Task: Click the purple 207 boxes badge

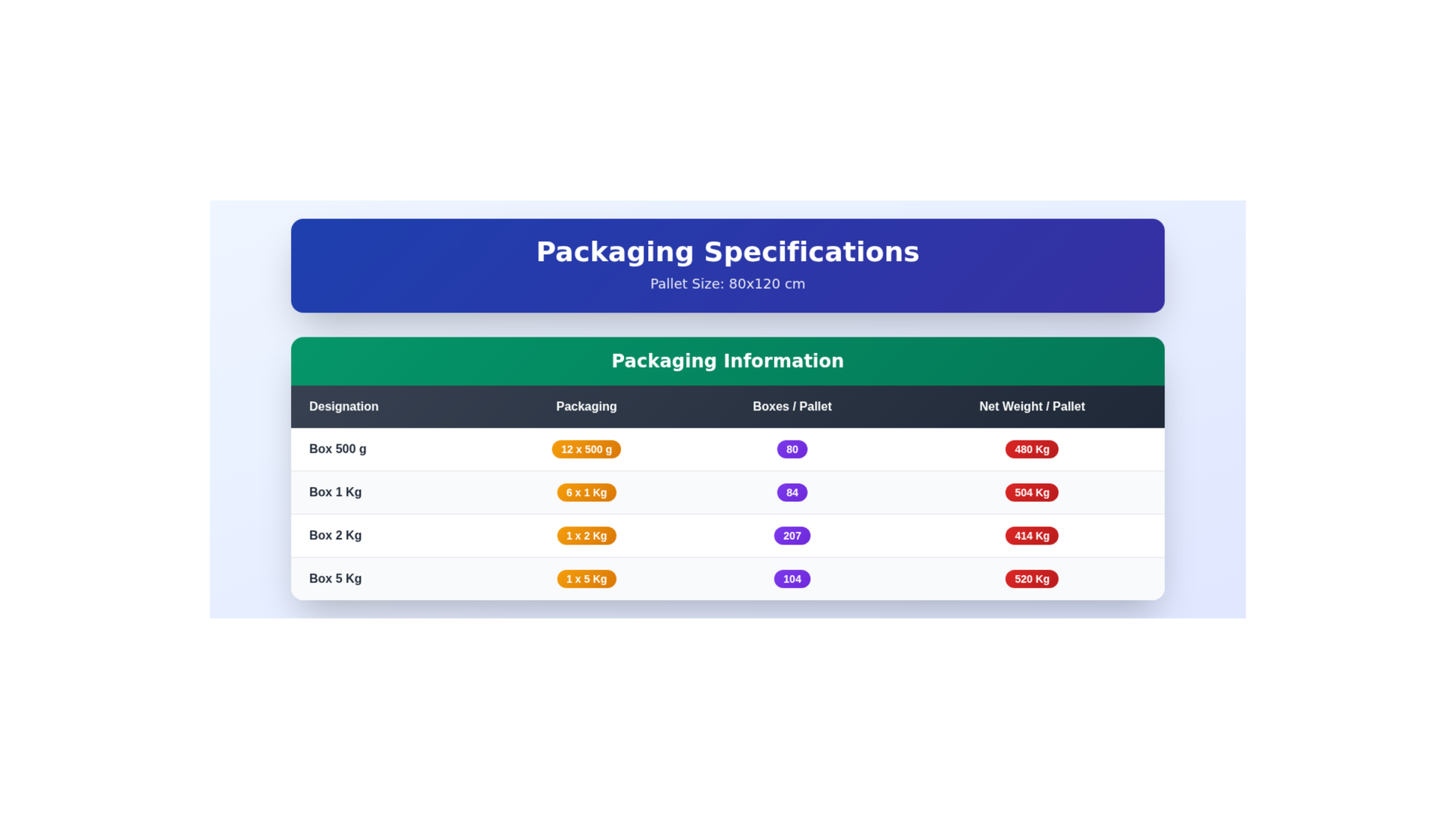Action: pos(792,536)
